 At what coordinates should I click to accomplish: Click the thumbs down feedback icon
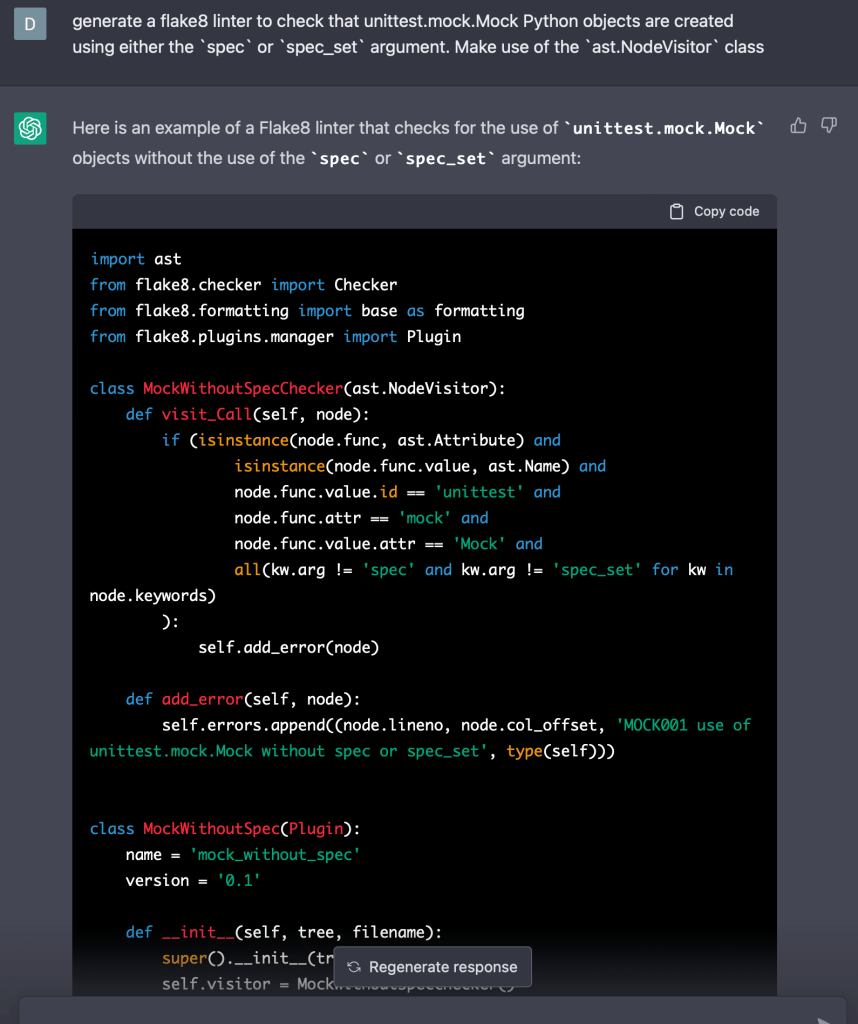[x=828, y=125]
